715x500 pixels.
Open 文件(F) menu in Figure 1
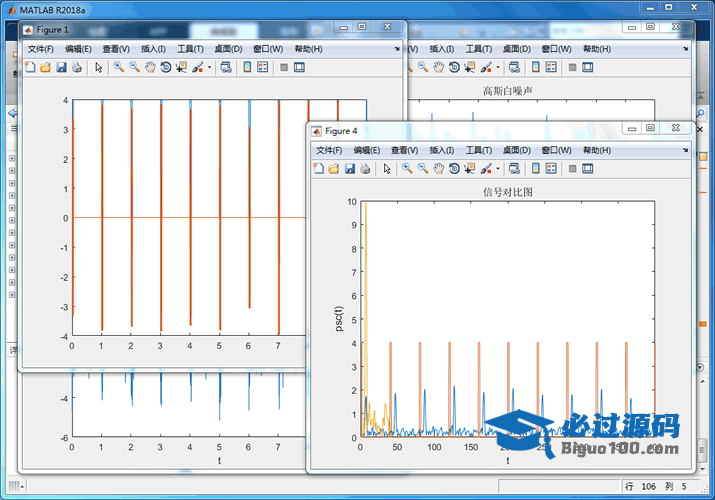click(40, 48)
